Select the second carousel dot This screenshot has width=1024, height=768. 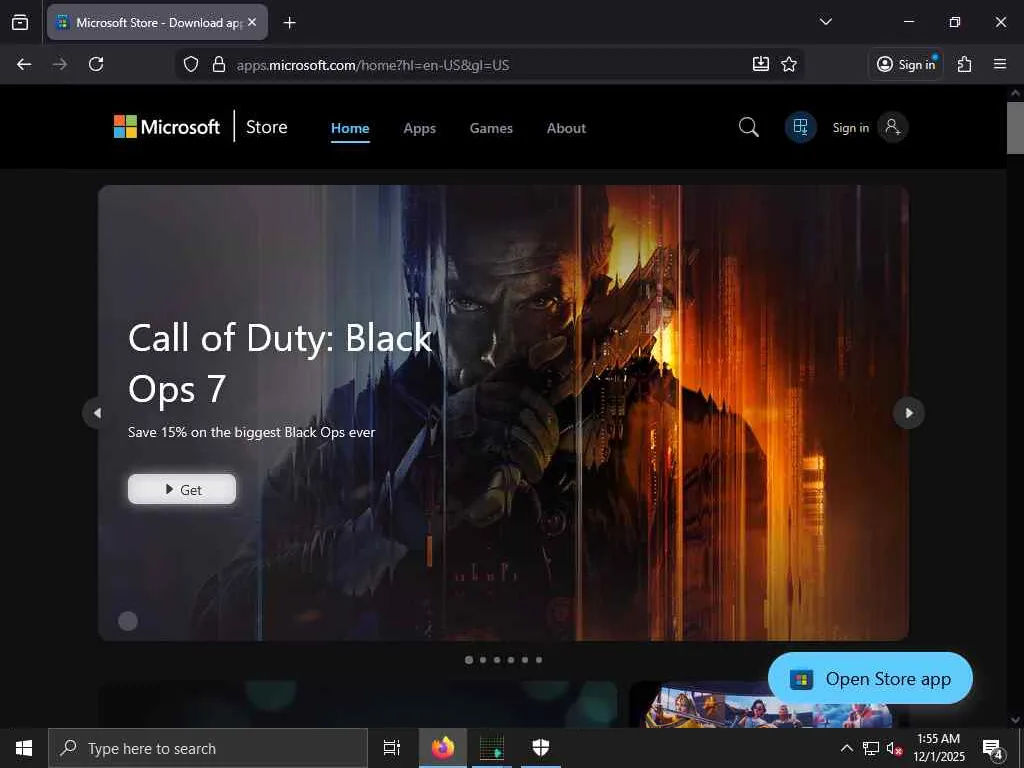tap(483, 660)
